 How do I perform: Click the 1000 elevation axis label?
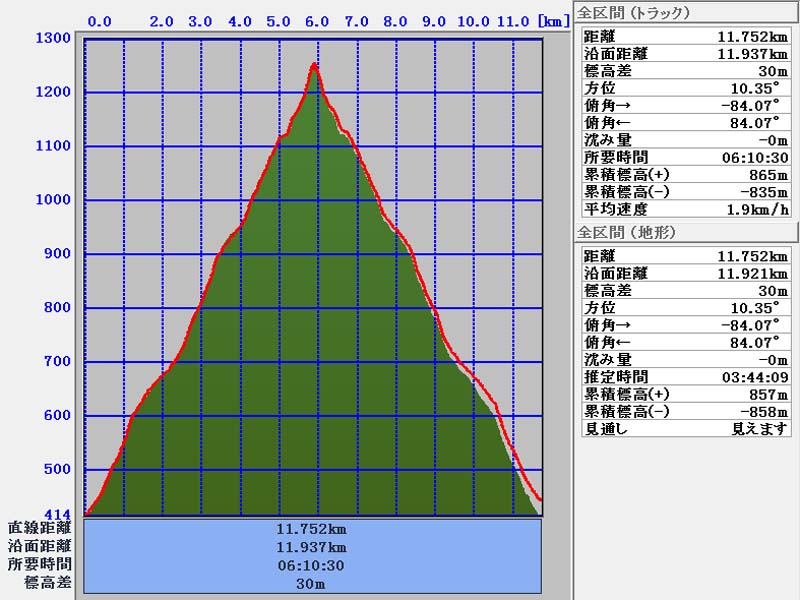(x=52, y=200)
